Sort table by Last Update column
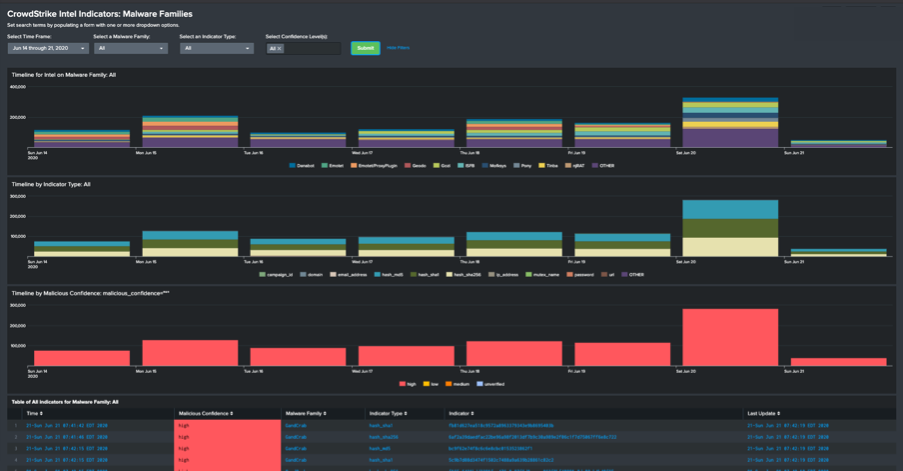This screenshot has width=903, height=471. tap(764, 413)
